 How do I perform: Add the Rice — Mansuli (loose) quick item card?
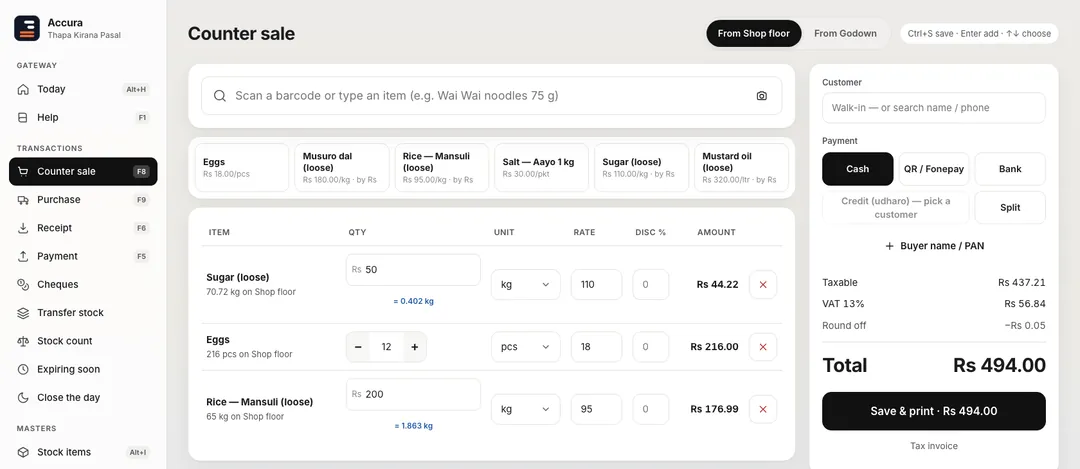tap(442, 167)
